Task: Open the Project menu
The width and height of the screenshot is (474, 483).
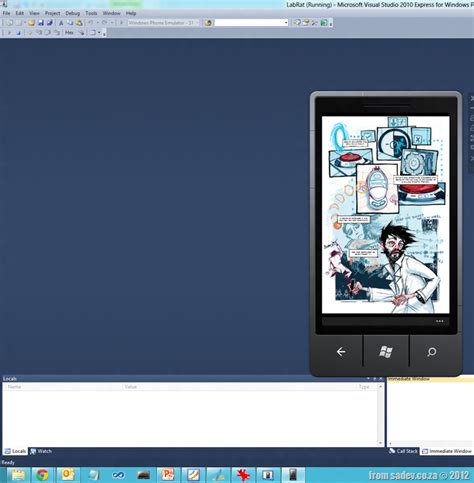Action: [52, 13]
